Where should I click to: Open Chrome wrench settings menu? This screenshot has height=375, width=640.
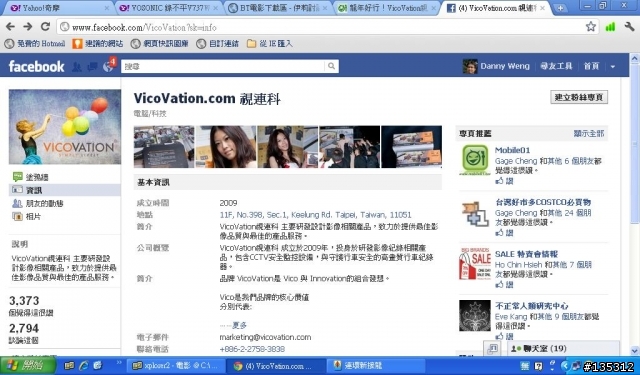(629, 27)
